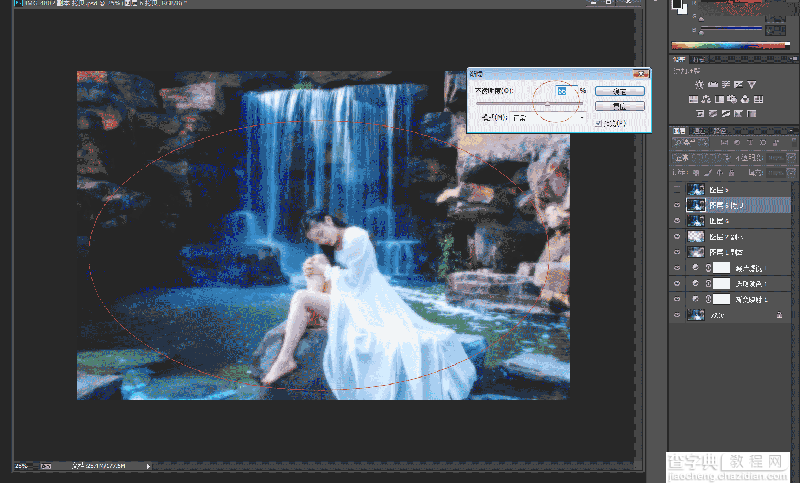Add a Gradient Map adjustment layer
Viewport: 800px width, 483px height.
tap(752, 114)
